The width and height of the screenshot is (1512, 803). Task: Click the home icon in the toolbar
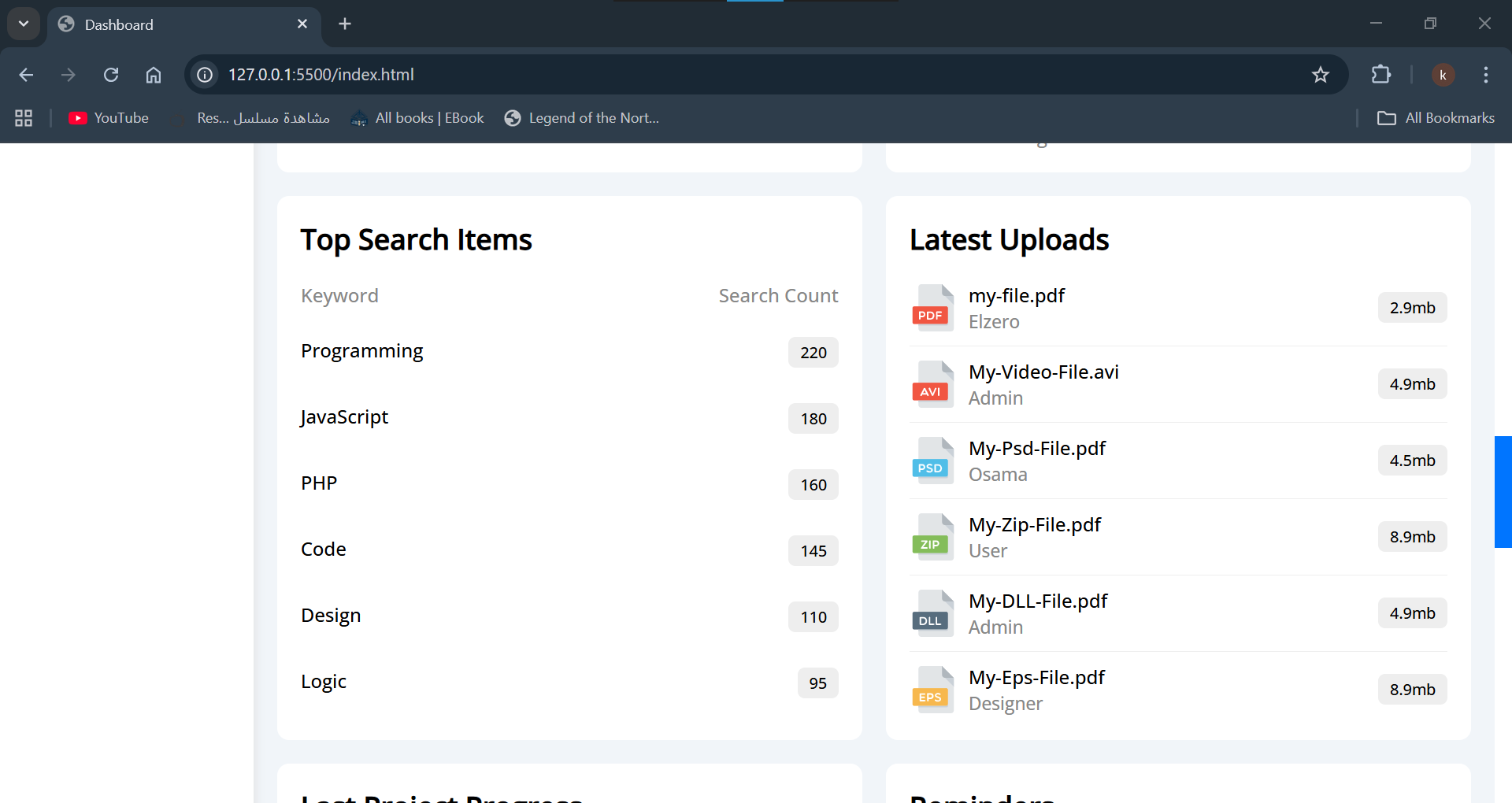pos(154,75)
